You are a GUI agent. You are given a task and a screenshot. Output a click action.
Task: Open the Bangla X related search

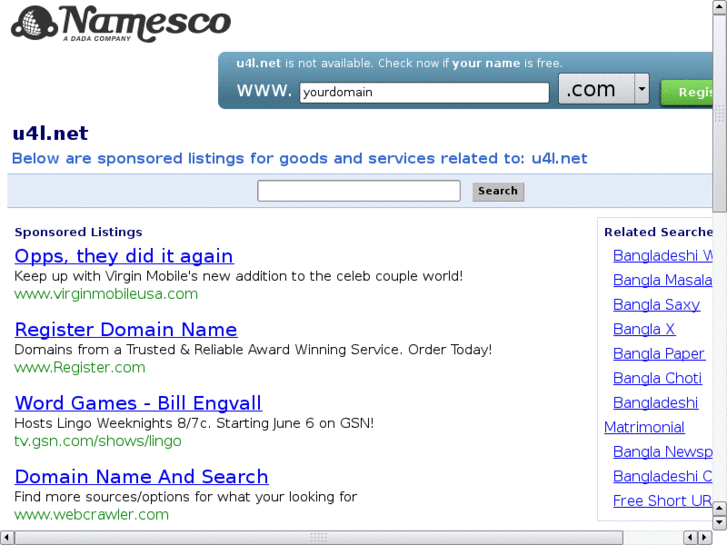pos(644,329)
